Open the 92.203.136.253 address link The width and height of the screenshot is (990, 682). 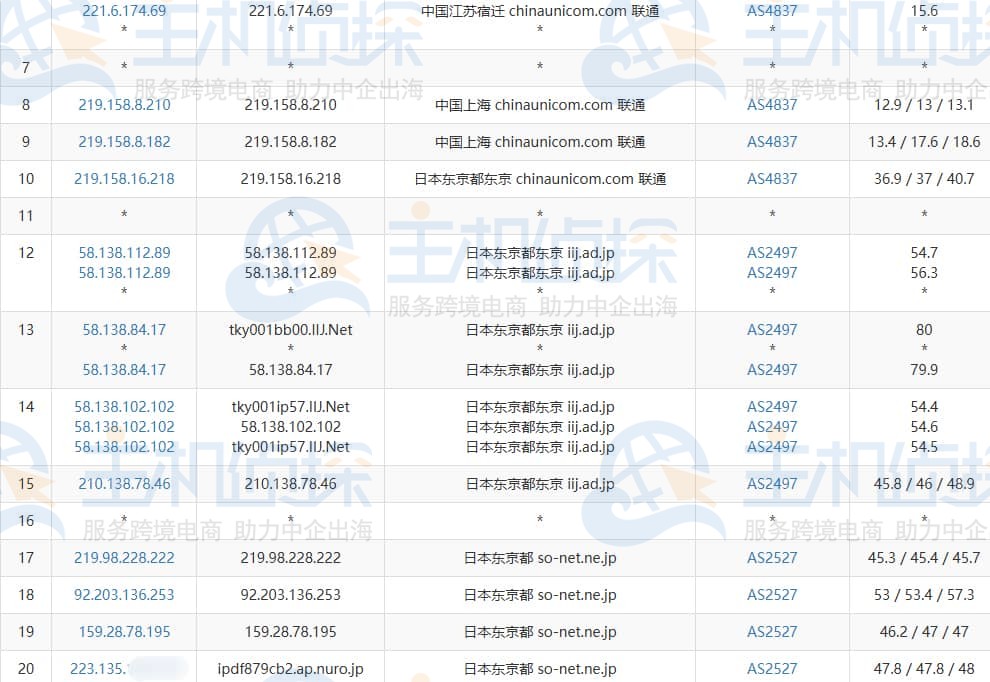click(x=123, y=594)
